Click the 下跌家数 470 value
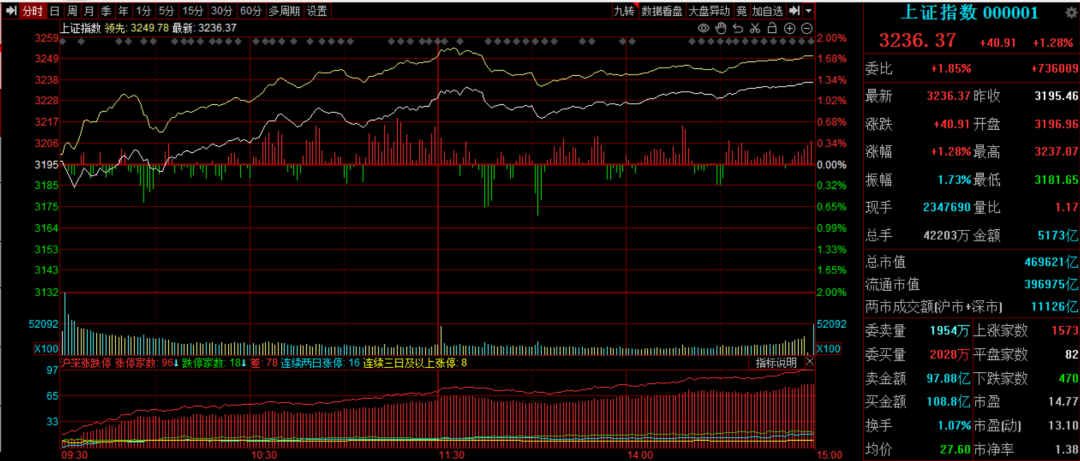This screenshot has height=461, width=1080. 1068,378
